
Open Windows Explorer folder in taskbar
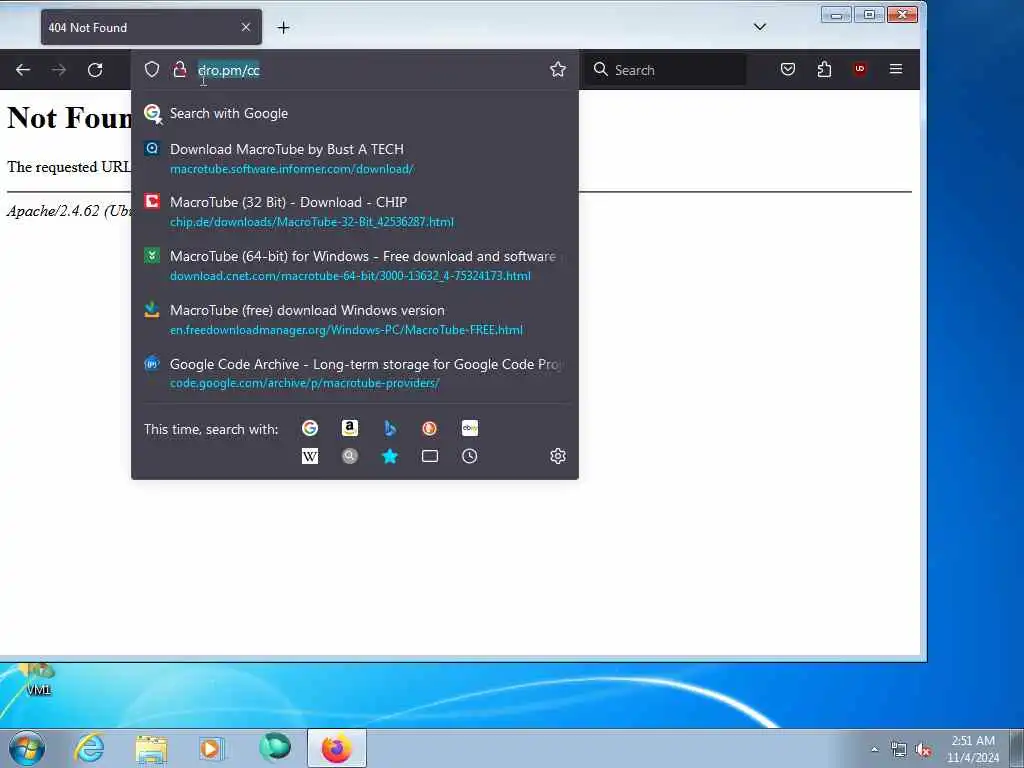152,748
